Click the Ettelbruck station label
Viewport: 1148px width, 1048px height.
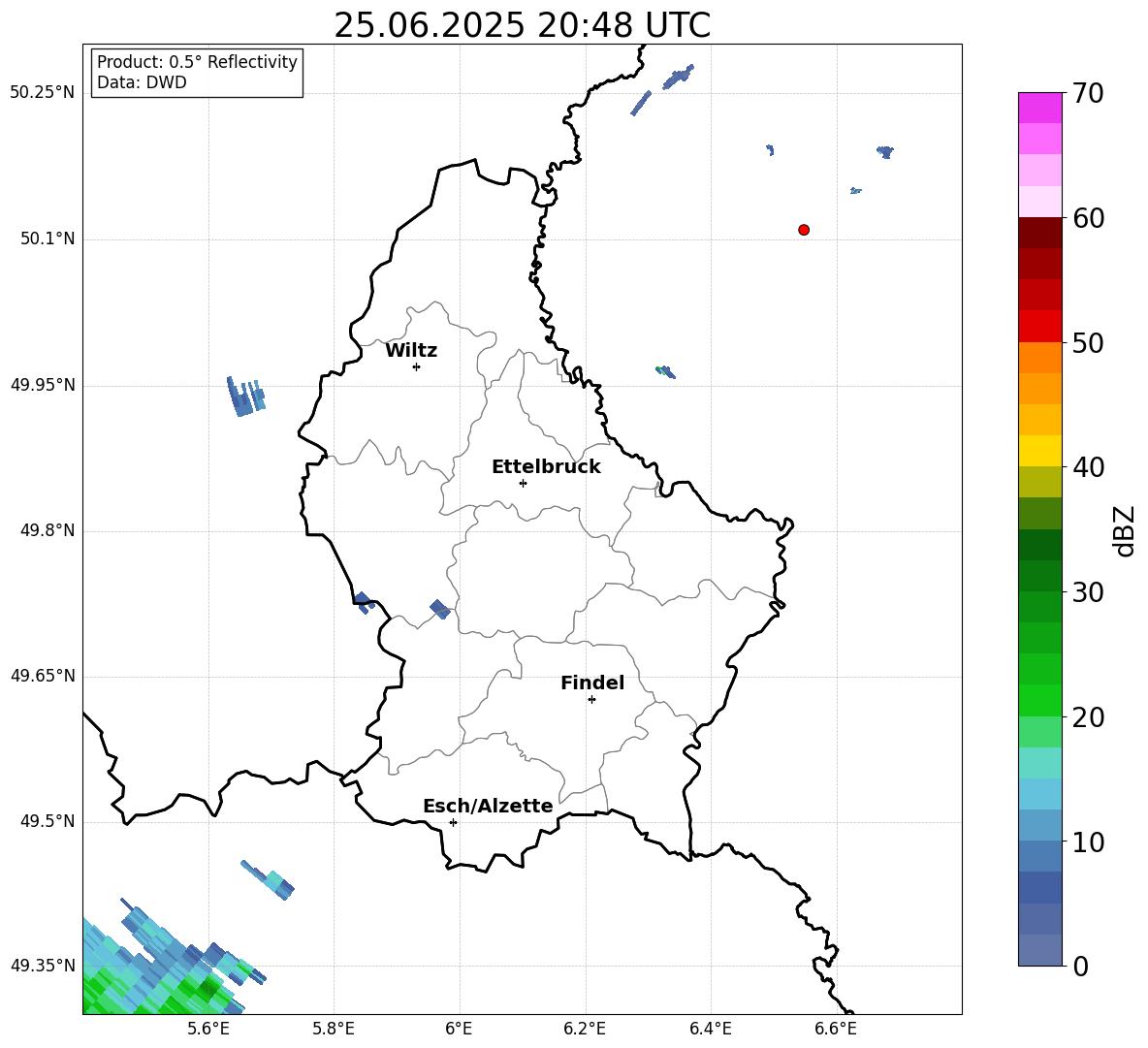pyautogui.click(x=546, y=467)
